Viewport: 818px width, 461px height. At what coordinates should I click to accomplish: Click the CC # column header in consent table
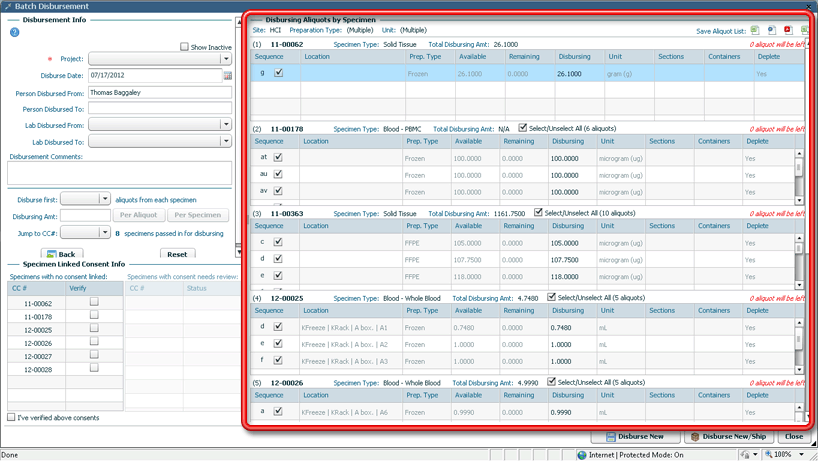pos(37,288)
